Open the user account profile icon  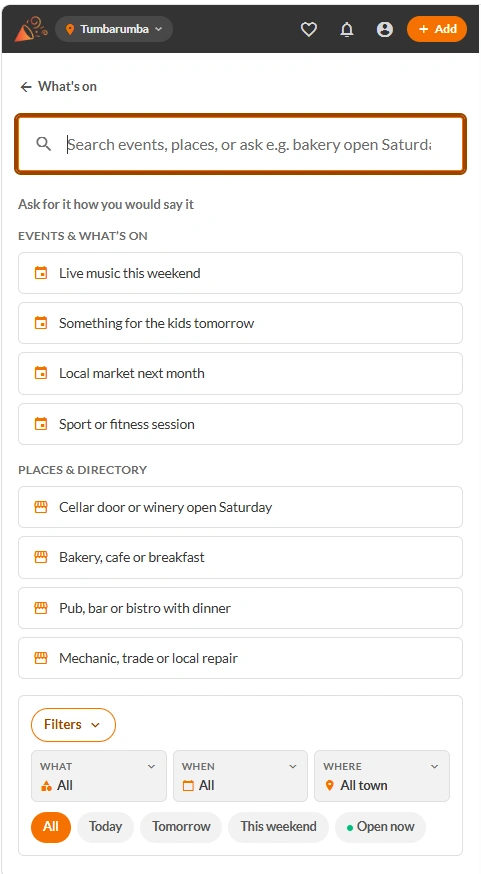[385, 30]
